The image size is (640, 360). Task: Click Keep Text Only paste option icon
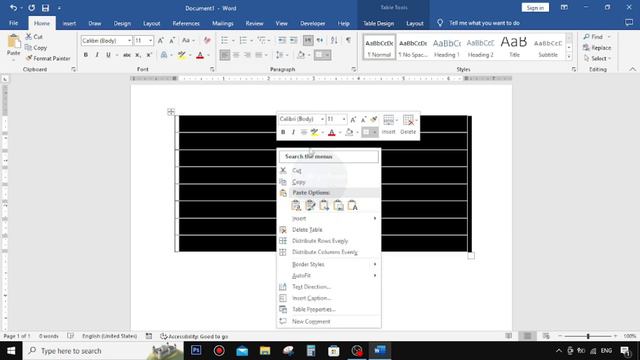point(352,206)
